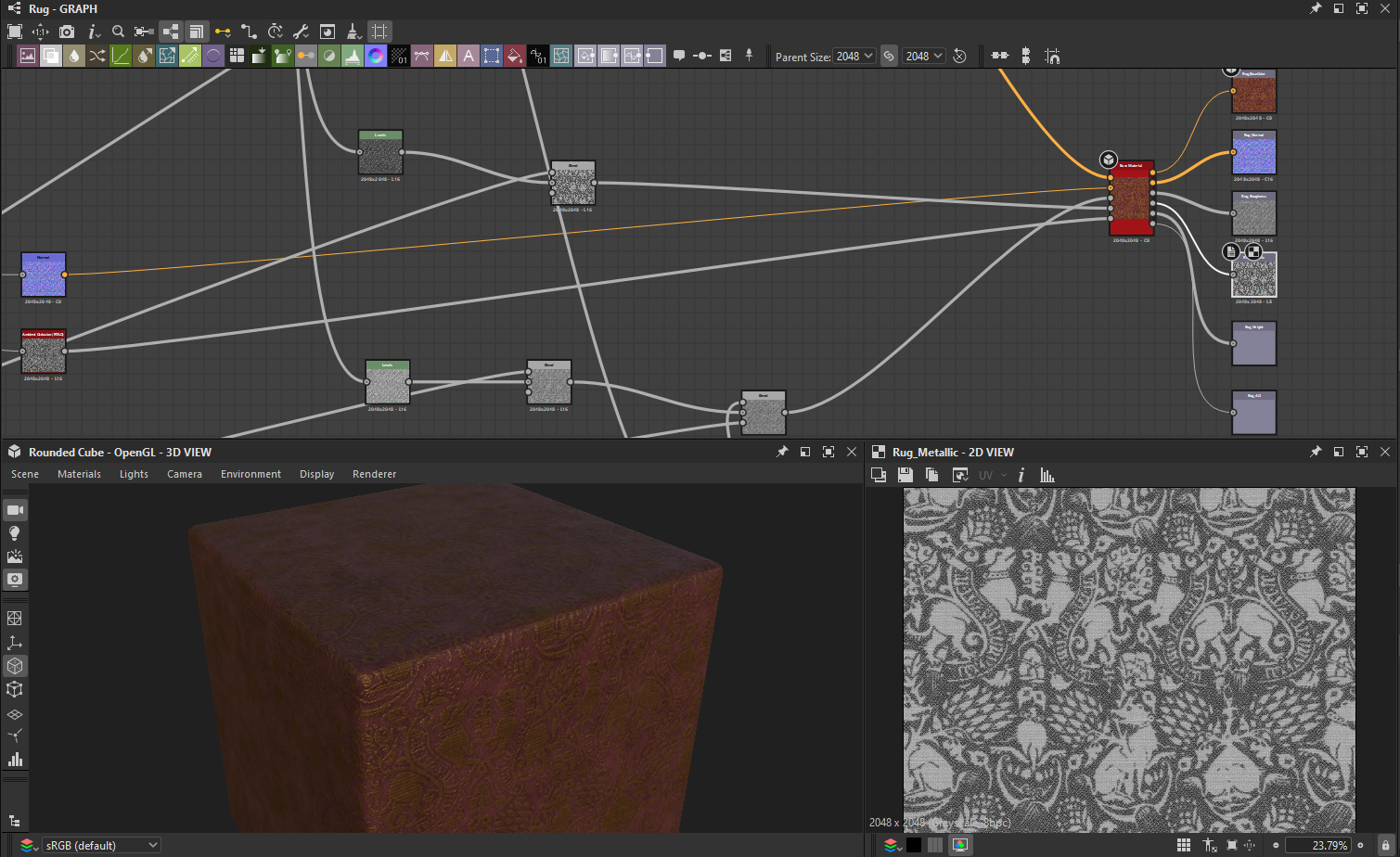
Task: Click light bulb icon in 3D sidebar
Action: tap(15, 533)
